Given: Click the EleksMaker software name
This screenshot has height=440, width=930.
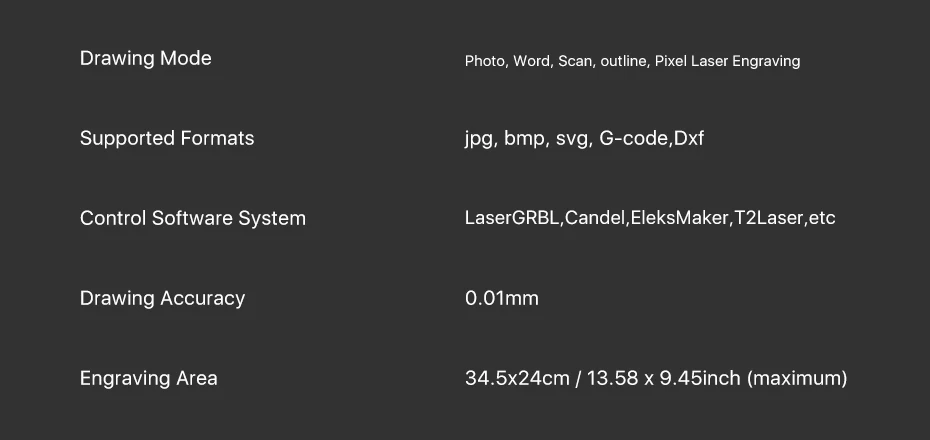Looking at the screenshot, I should coord(679,218).
